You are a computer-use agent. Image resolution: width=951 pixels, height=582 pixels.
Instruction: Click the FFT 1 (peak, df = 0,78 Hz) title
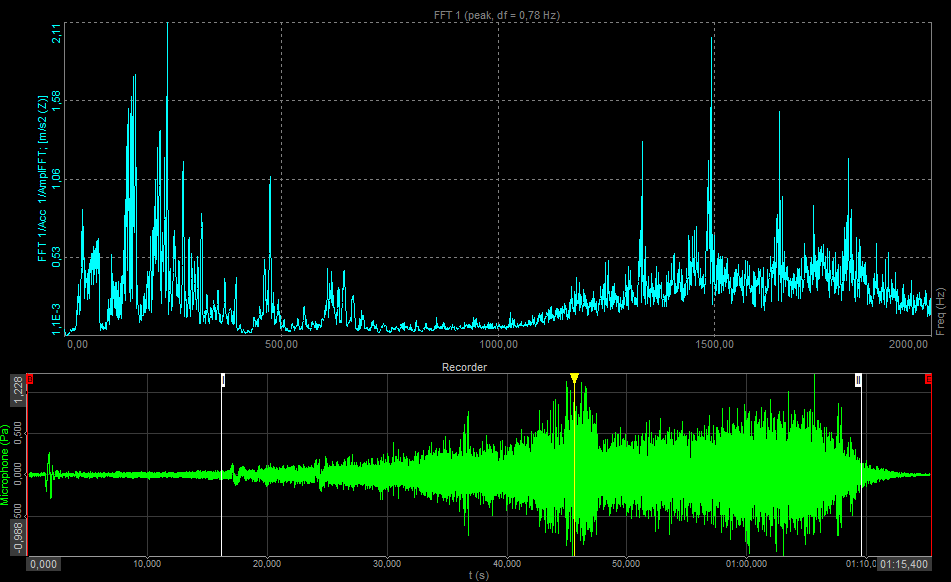497,15
